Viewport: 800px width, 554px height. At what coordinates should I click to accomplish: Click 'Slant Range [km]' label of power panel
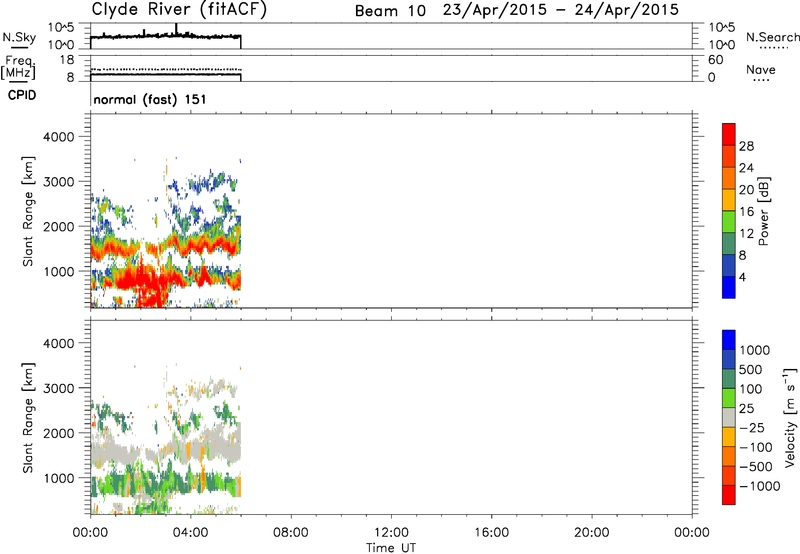[28, 211]
